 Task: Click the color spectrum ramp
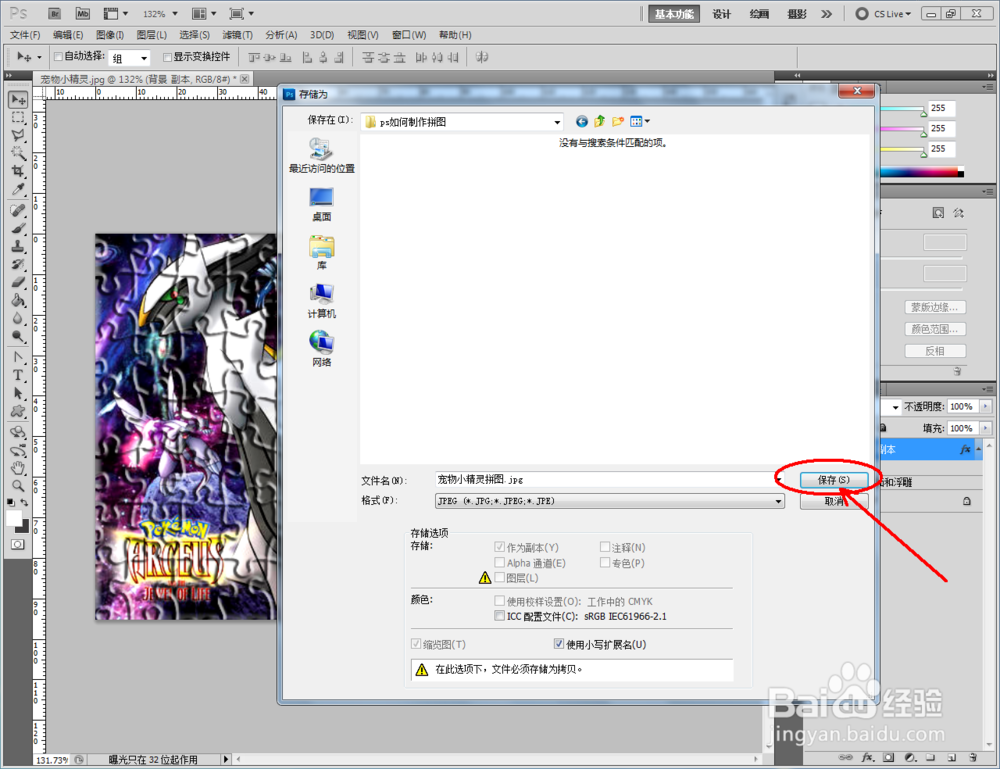pyautogui.click(x=922, y=172)
